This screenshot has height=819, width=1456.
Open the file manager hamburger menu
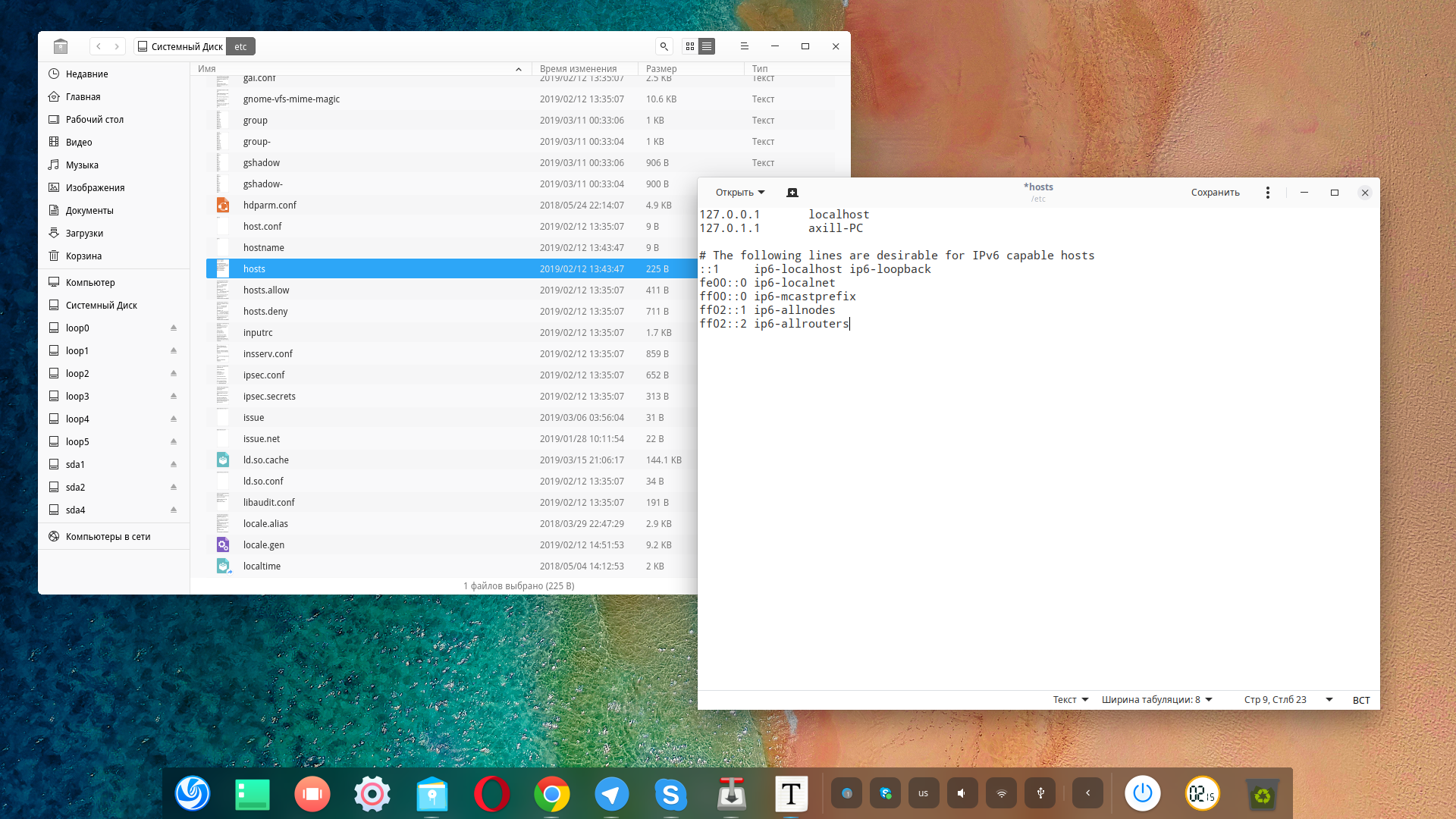(744, 46)
